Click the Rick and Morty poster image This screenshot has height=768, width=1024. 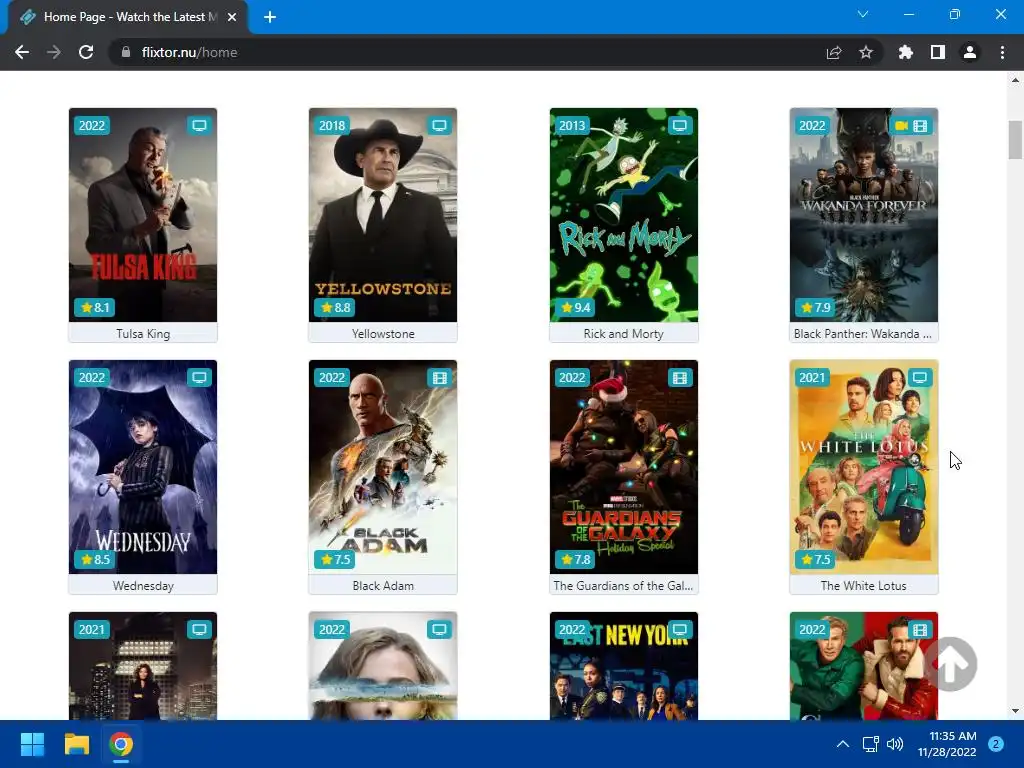click(624, 215)
